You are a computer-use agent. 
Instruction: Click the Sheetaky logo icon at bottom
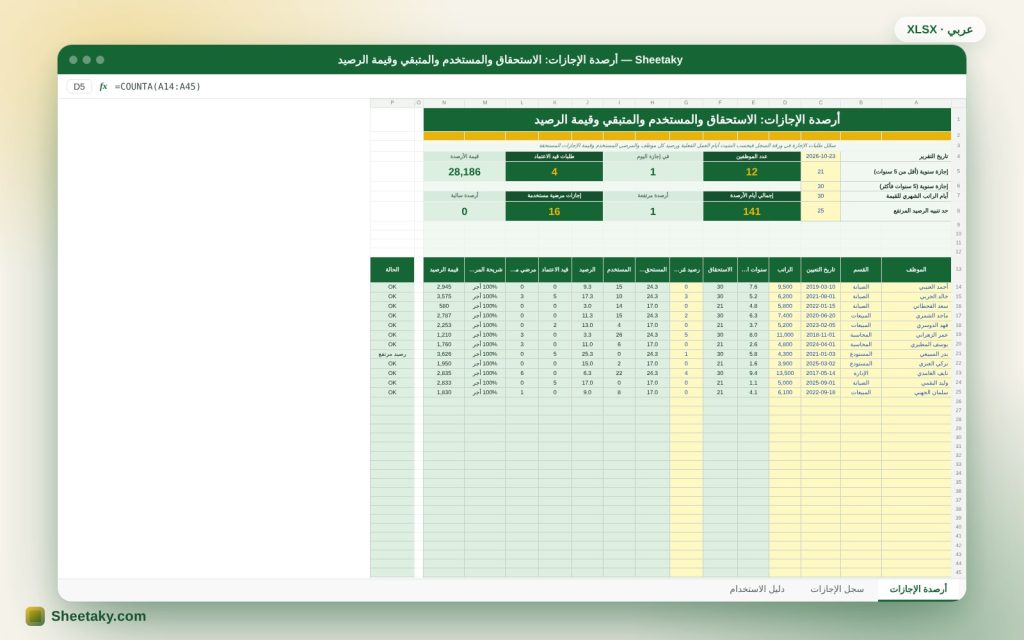35,616
